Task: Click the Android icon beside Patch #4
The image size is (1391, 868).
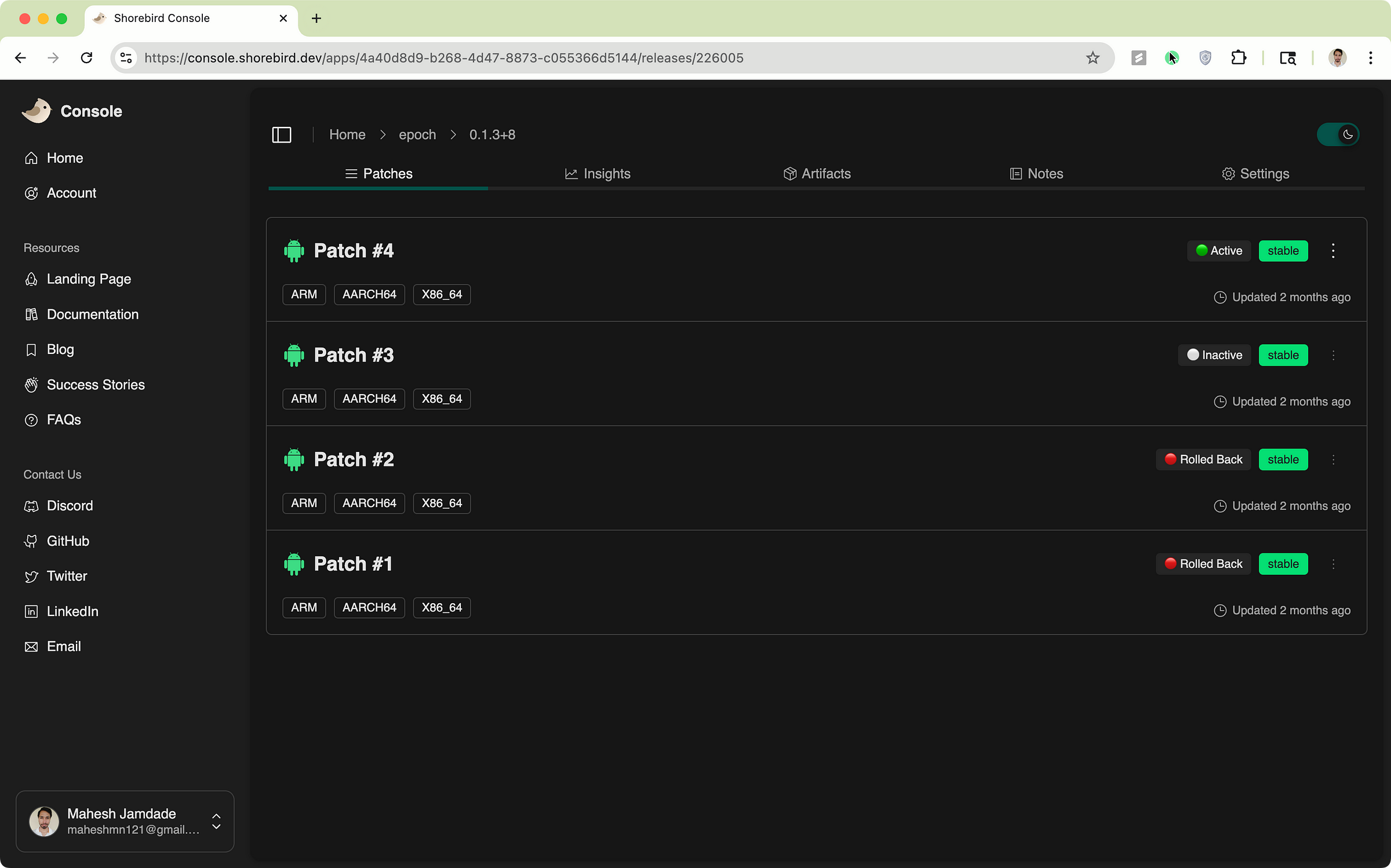Action: click(x=294, y=251)
